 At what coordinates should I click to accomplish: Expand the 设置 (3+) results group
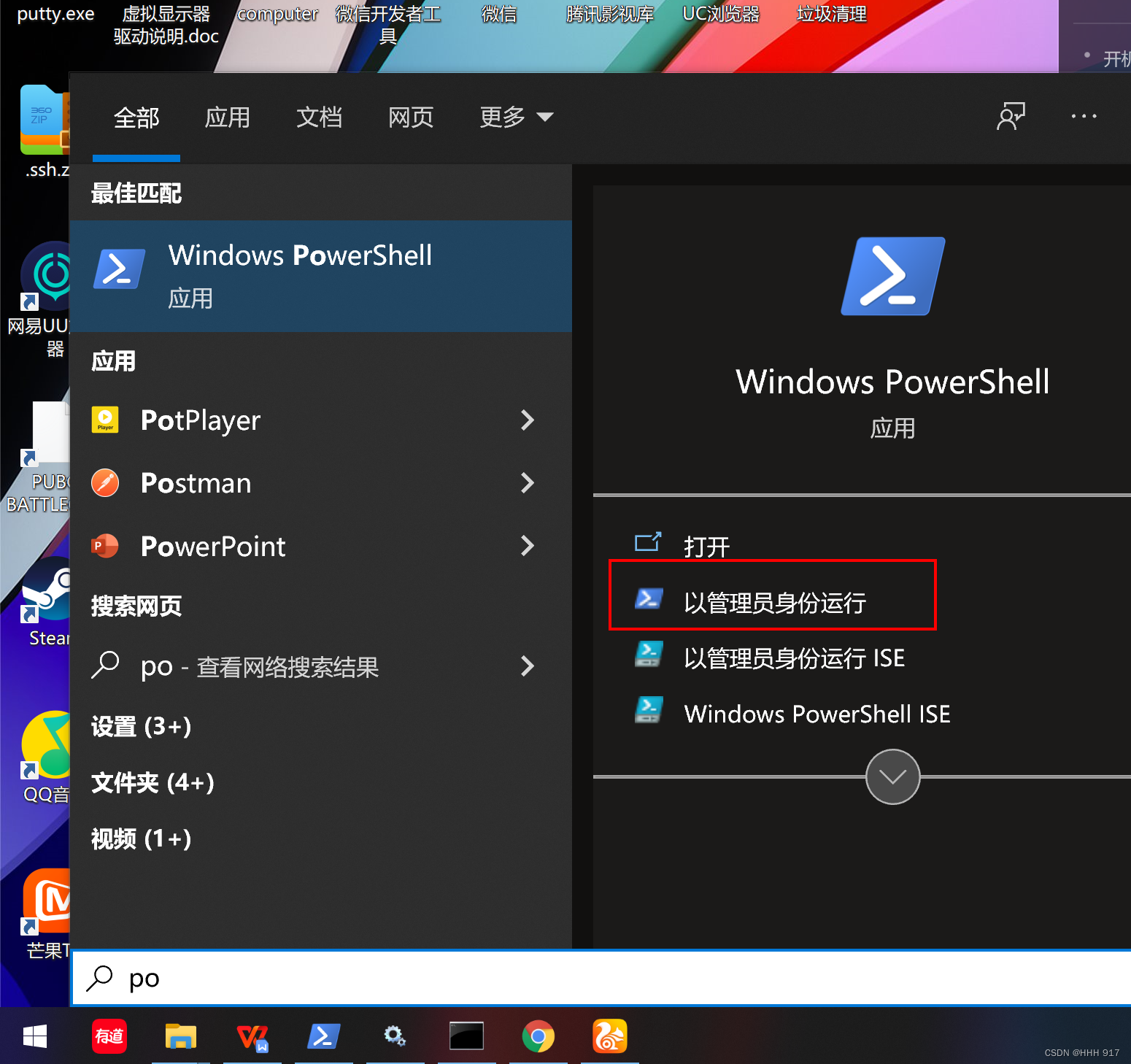pyautogui.click(x=141, y=727)
